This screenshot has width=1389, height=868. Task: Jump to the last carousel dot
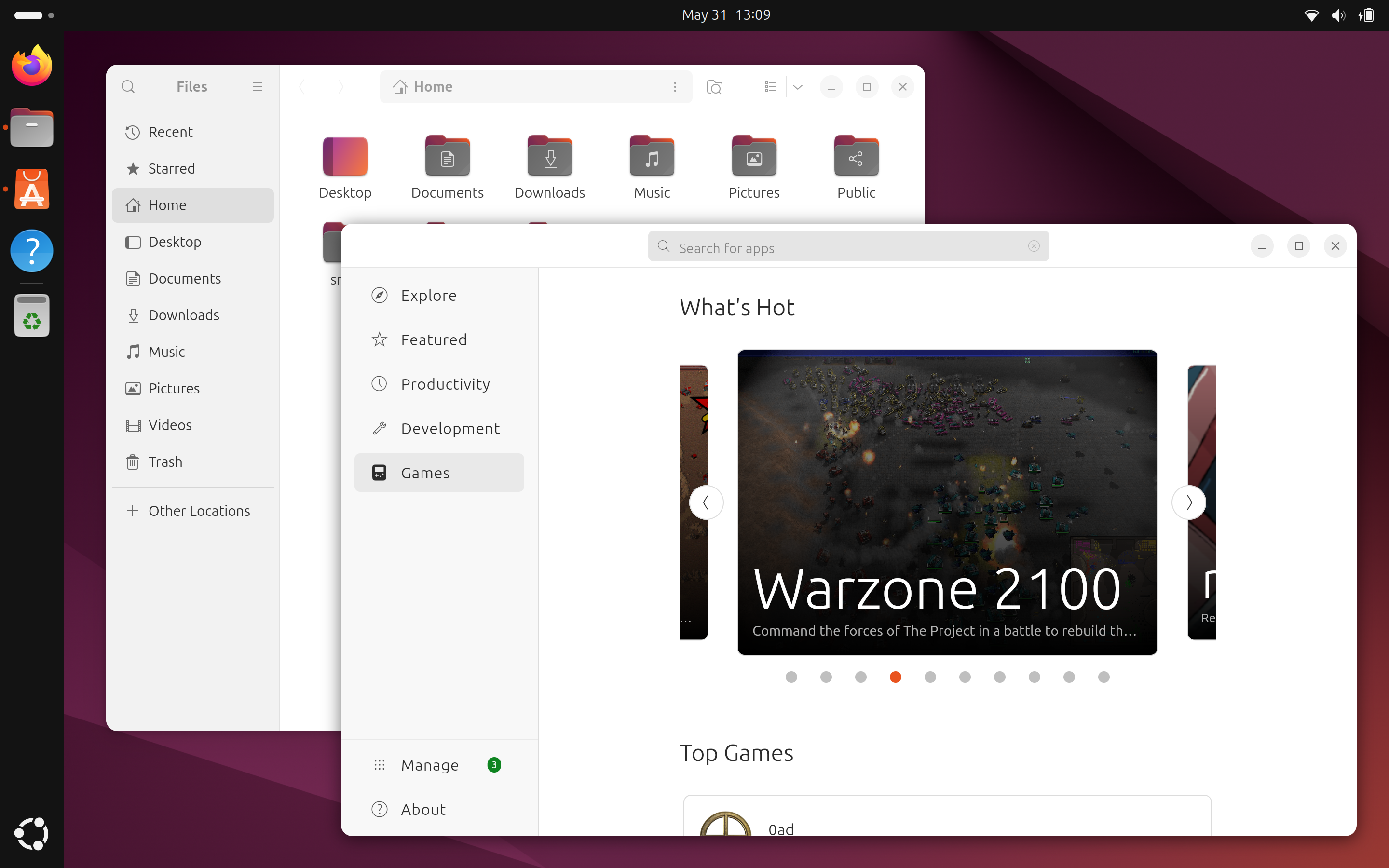pos(1104,678)
